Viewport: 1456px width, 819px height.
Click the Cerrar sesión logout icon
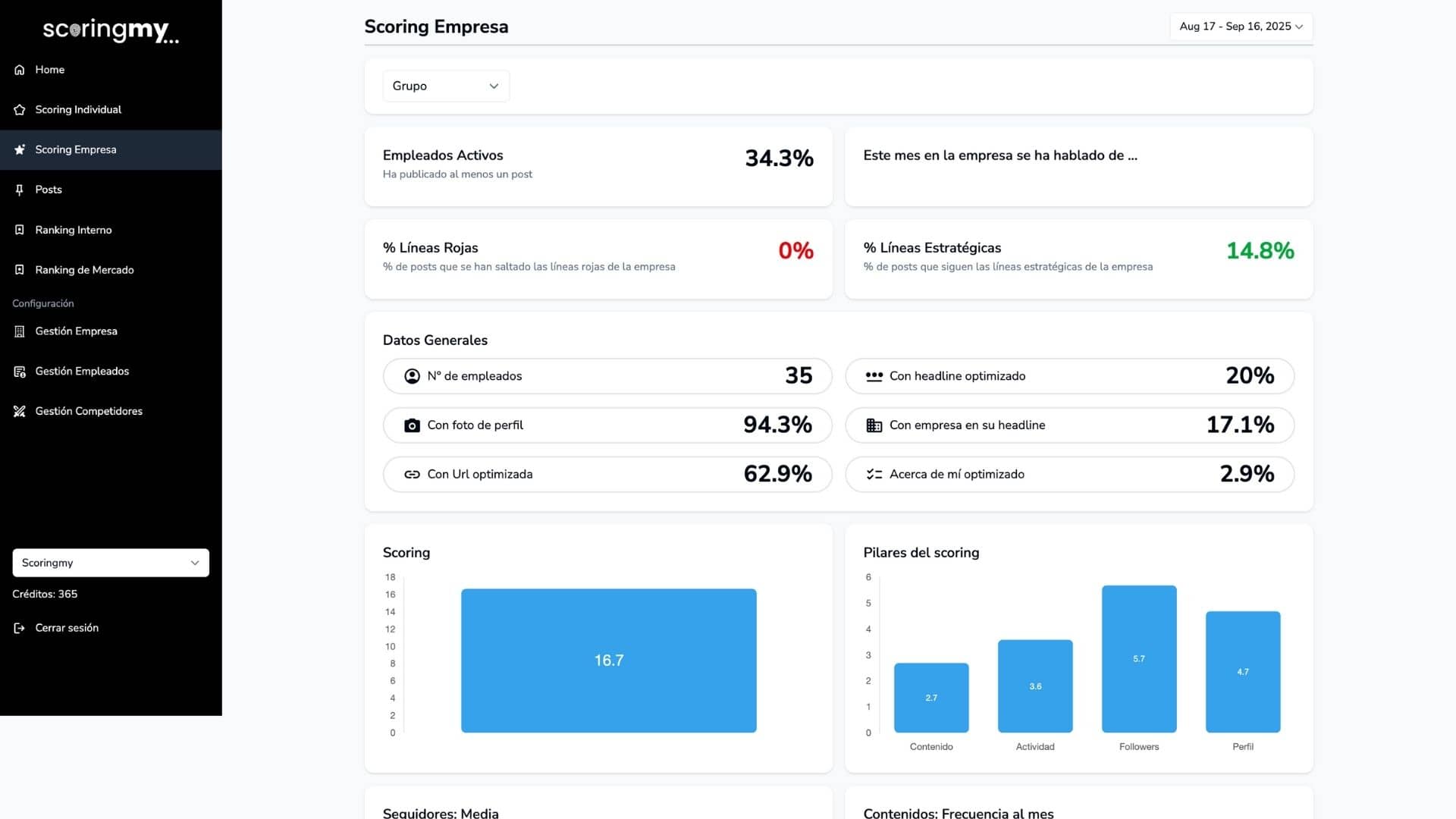tap(20, 628)
